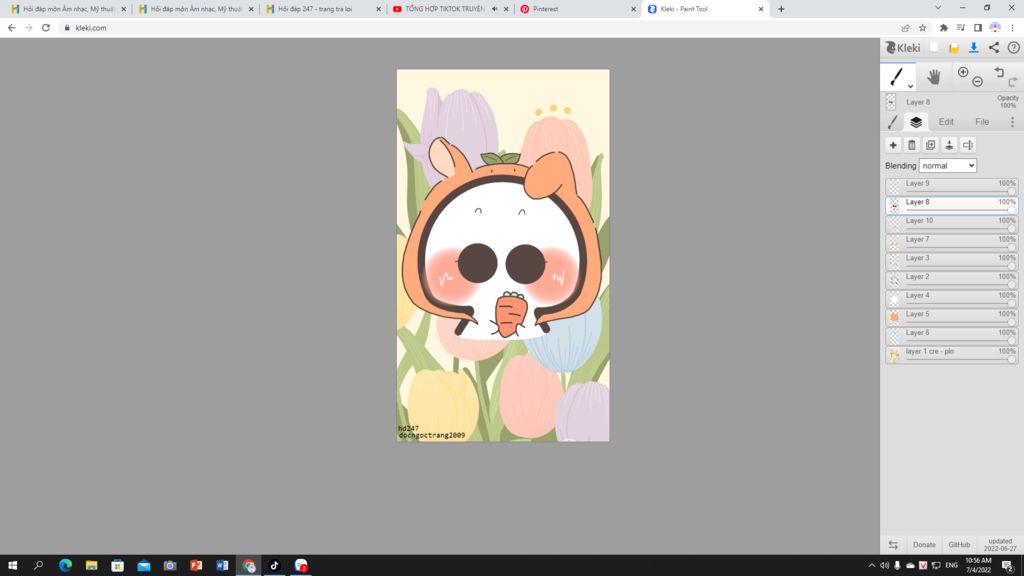Switch to the Brush settings tab
The height and width of the screenshot is (576, 1024).
[x=893, y=122]
